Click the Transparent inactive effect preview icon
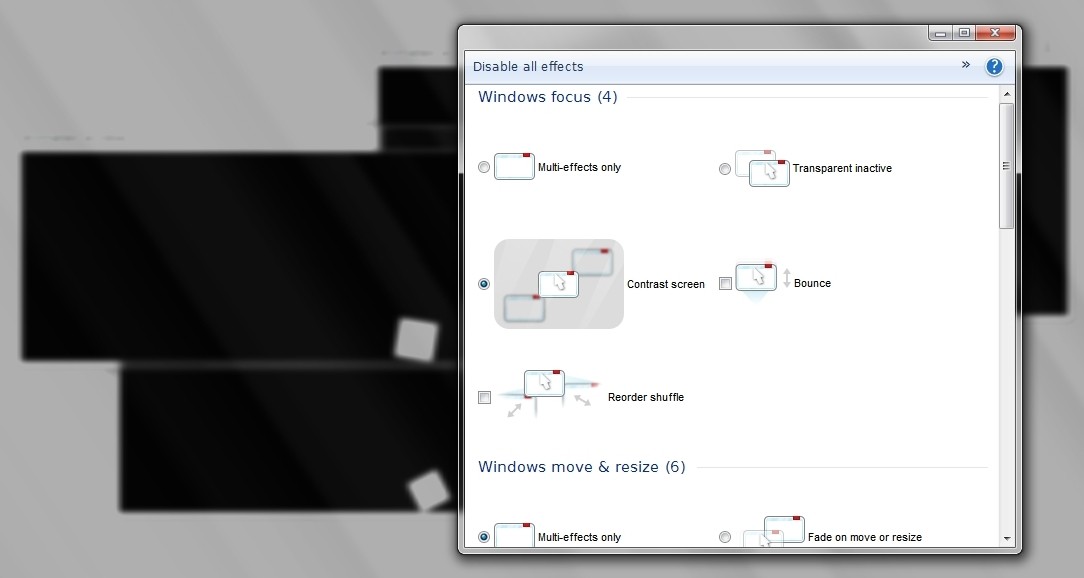Image resolution: width=1084 pixels, height=578 pixels. (763, 168)
